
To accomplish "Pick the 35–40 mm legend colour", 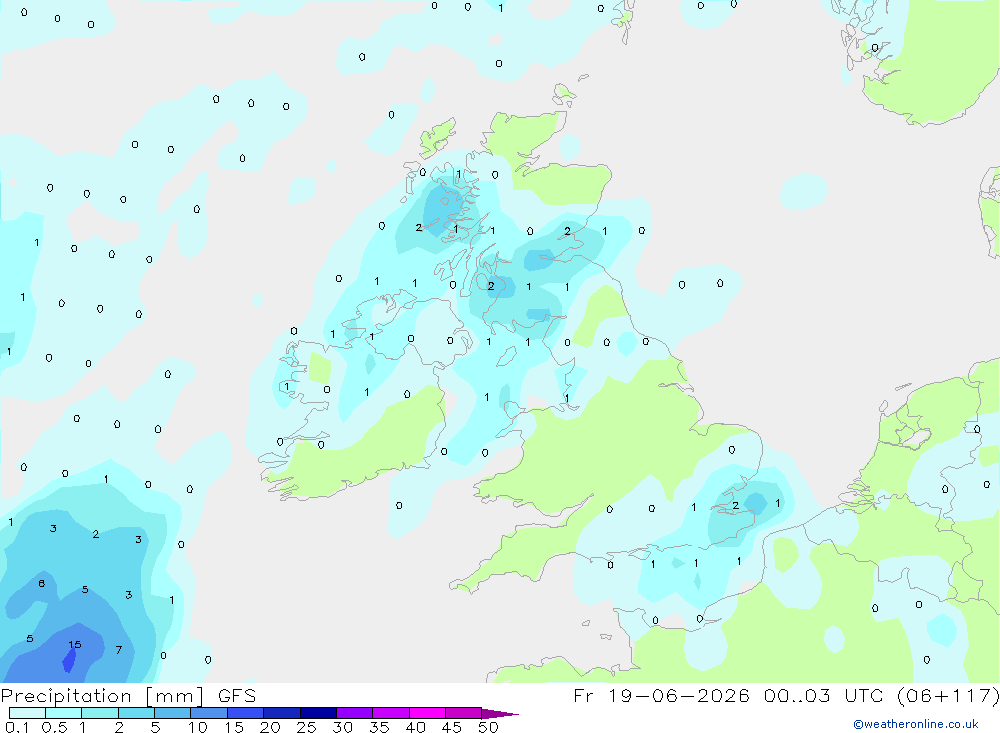I will (x=390, y=713).
